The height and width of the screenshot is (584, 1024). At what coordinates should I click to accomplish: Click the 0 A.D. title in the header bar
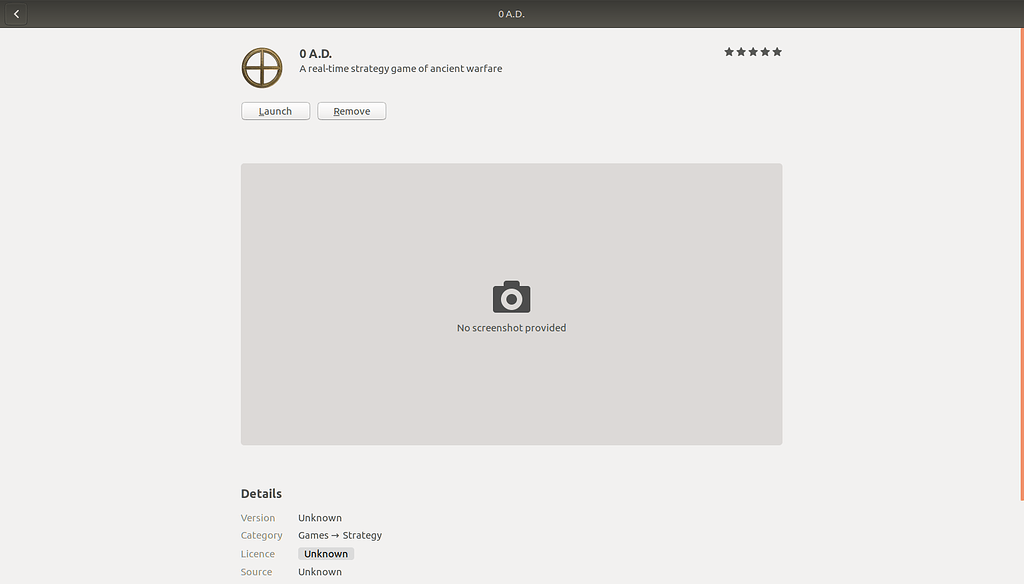pos(511,13)
